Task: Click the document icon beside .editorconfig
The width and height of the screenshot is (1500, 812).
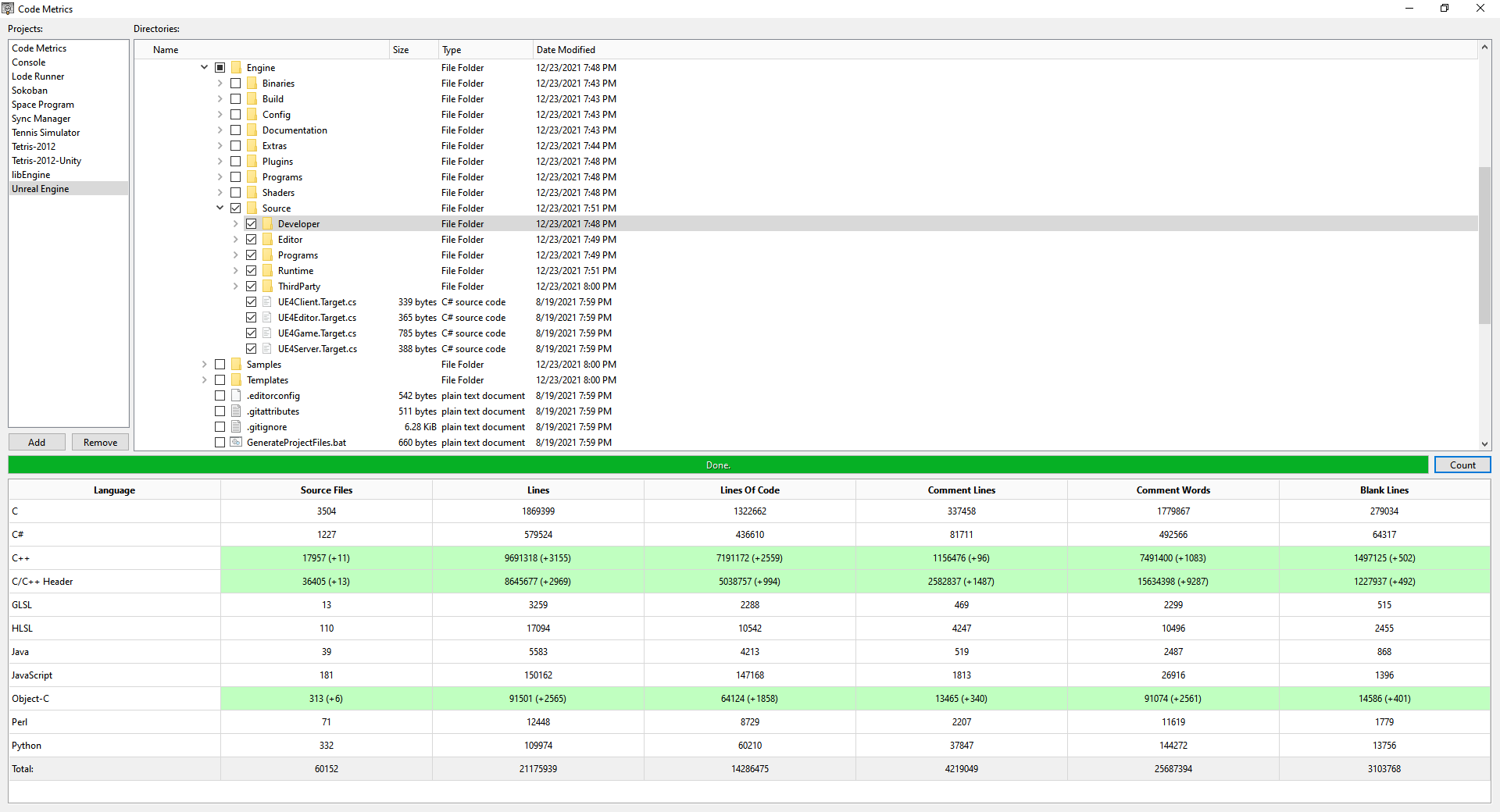Action: coord(235,395)
